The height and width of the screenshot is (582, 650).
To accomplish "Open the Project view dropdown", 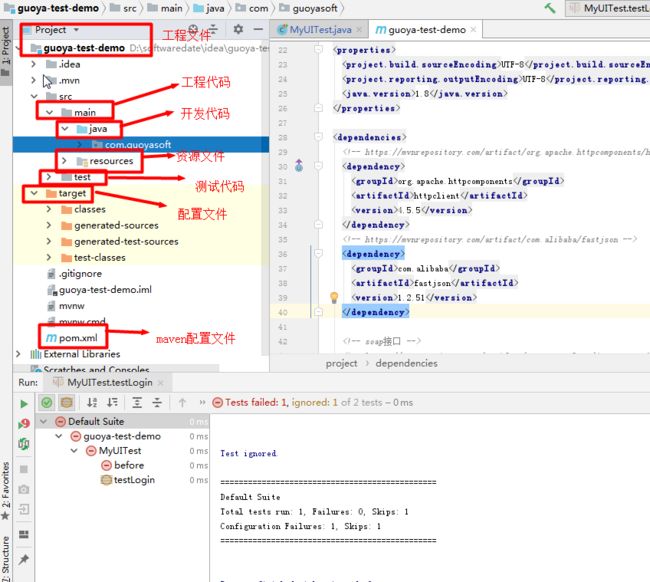I will 76,30.
